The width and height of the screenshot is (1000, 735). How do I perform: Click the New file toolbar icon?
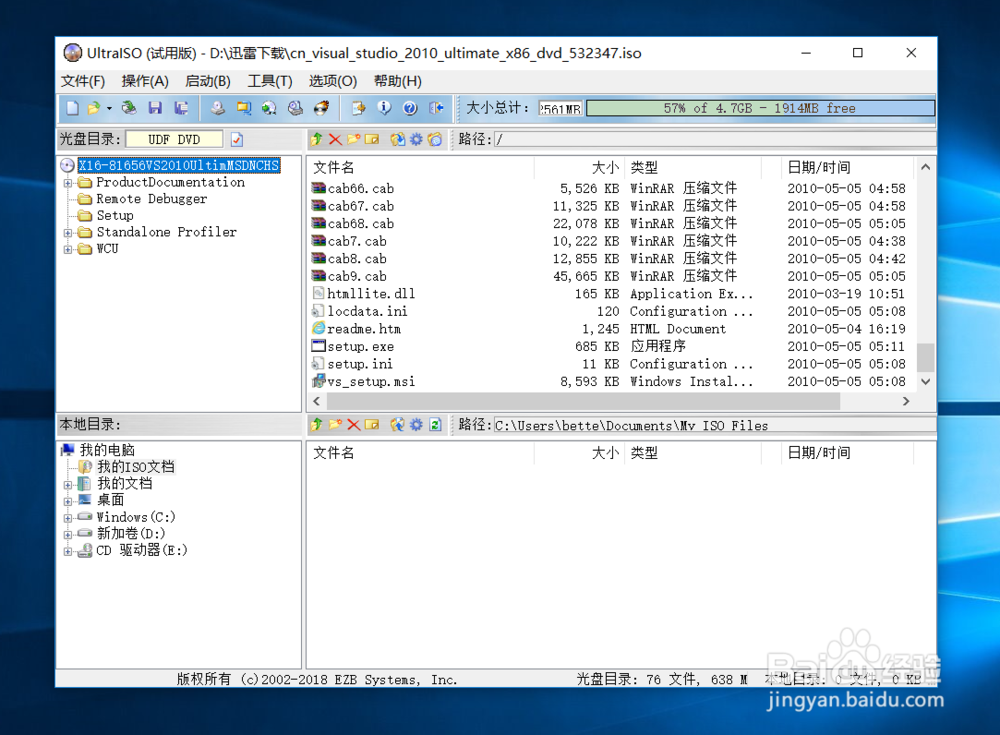tap(73, 108)
